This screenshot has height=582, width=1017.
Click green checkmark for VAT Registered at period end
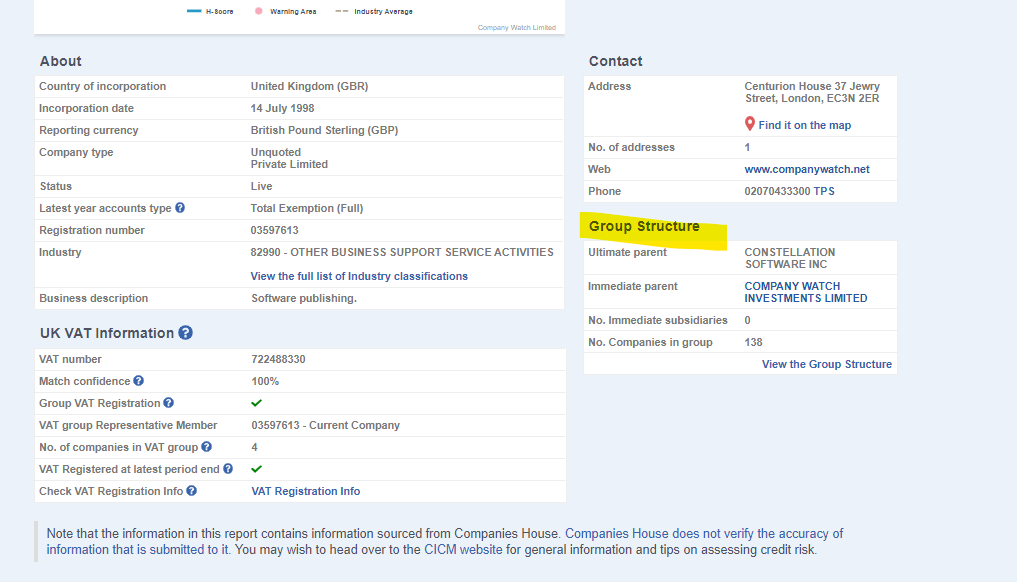(x=256, y=468)
